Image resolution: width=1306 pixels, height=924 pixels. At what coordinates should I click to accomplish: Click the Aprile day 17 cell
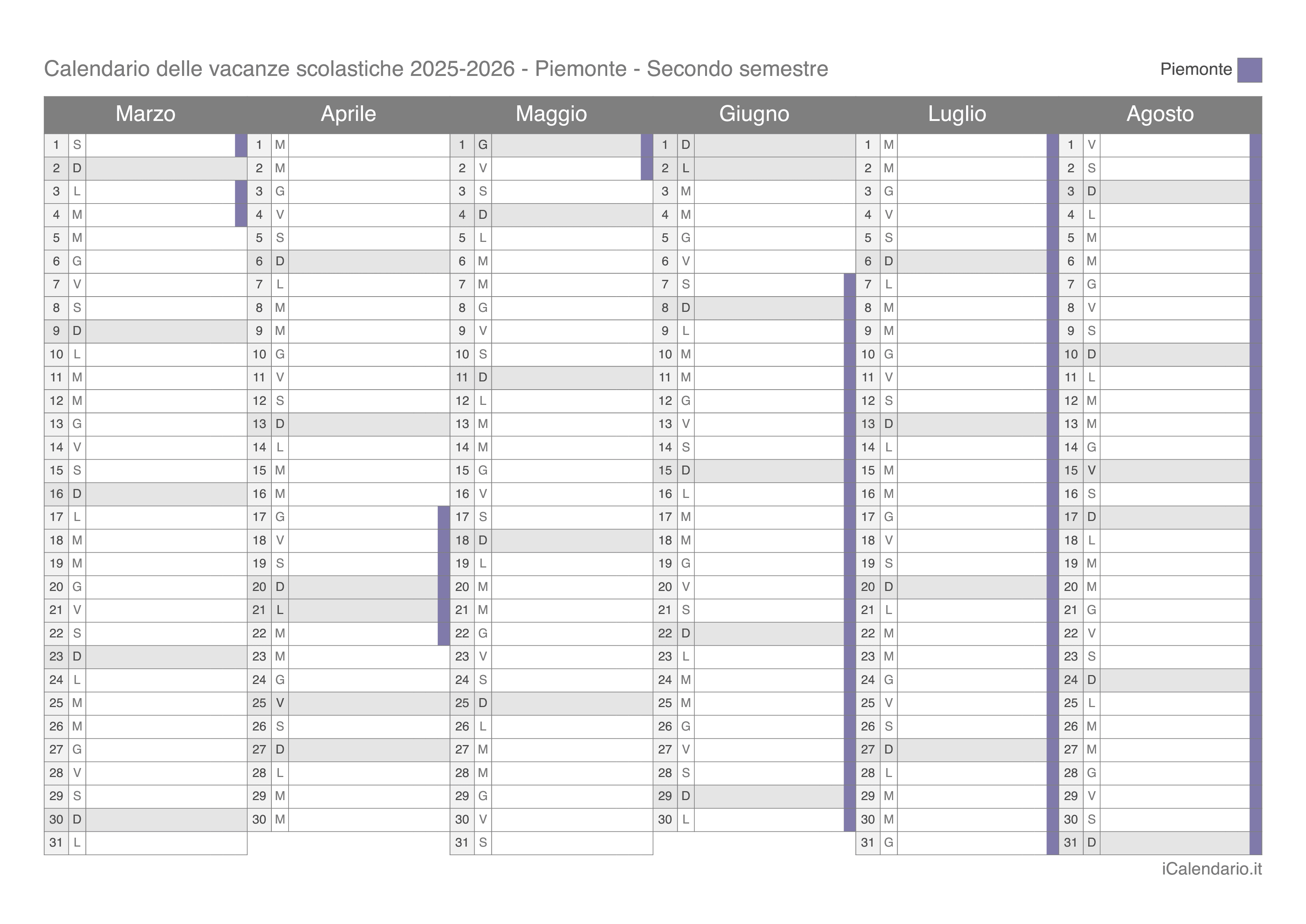click(x=348, y=517)
